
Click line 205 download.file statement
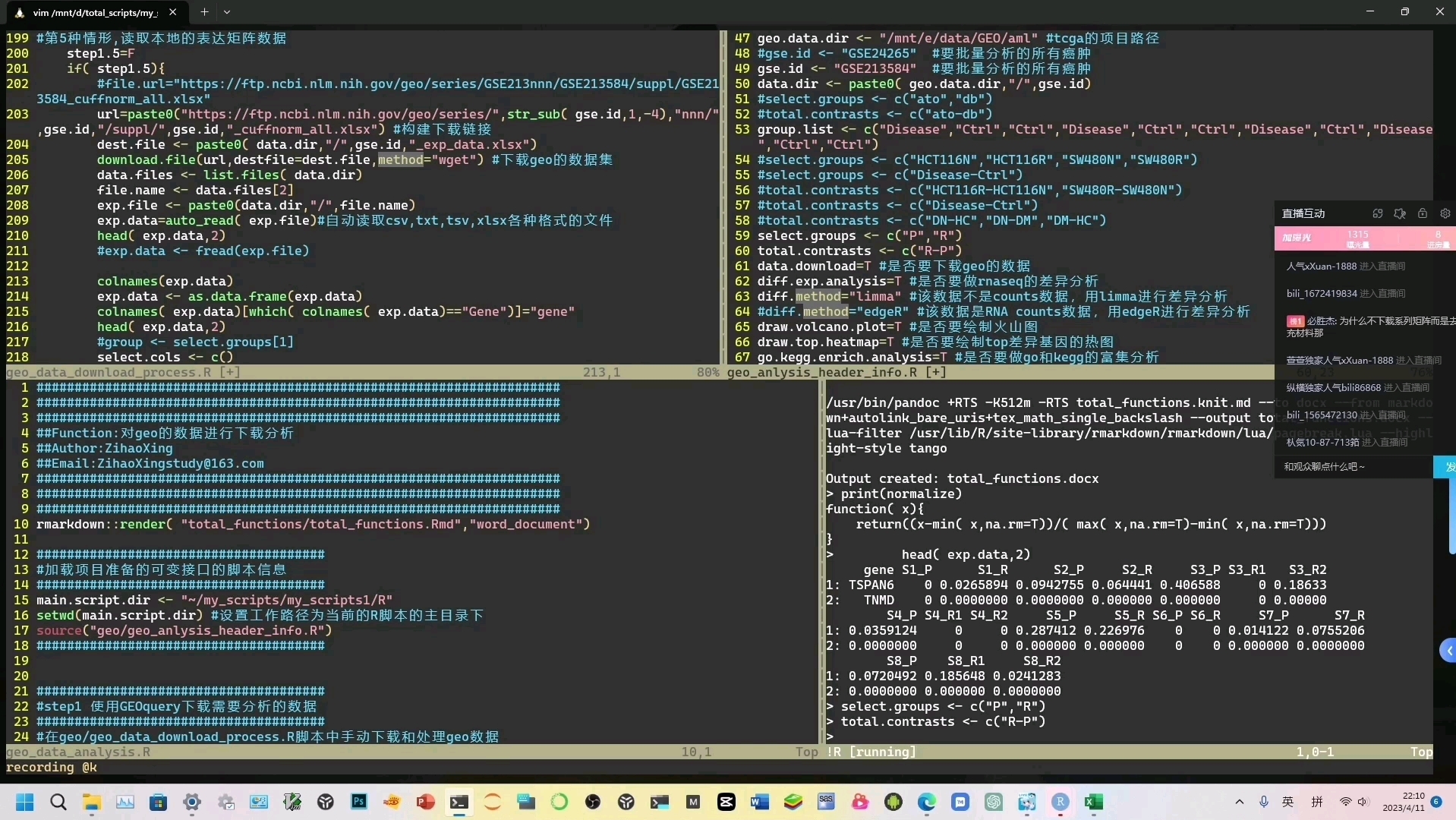point(355,159)
